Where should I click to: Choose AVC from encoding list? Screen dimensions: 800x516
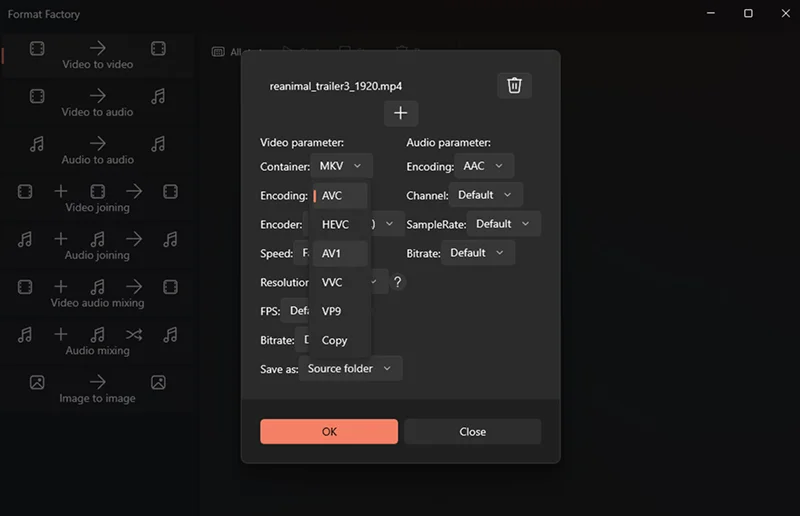[340, 195]
